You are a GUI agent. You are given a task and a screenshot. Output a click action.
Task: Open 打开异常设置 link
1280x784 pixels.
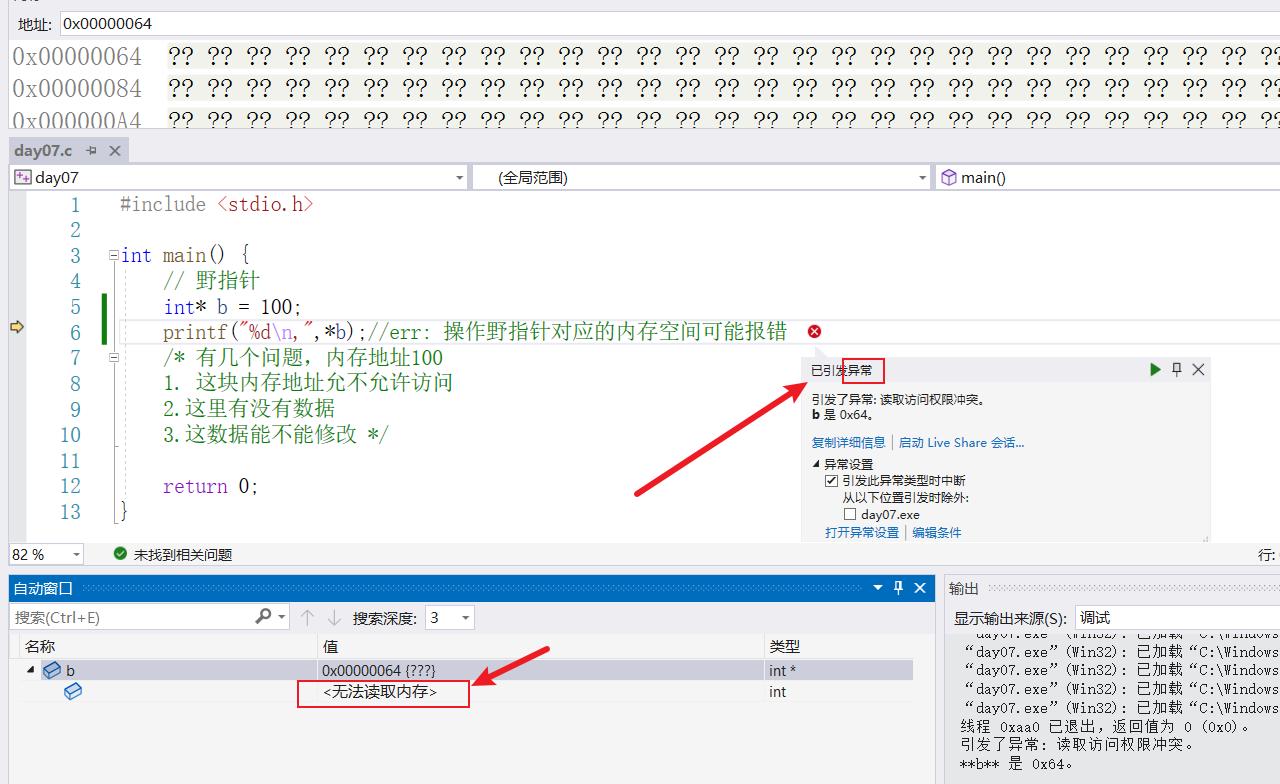click(x=862, y=533)
